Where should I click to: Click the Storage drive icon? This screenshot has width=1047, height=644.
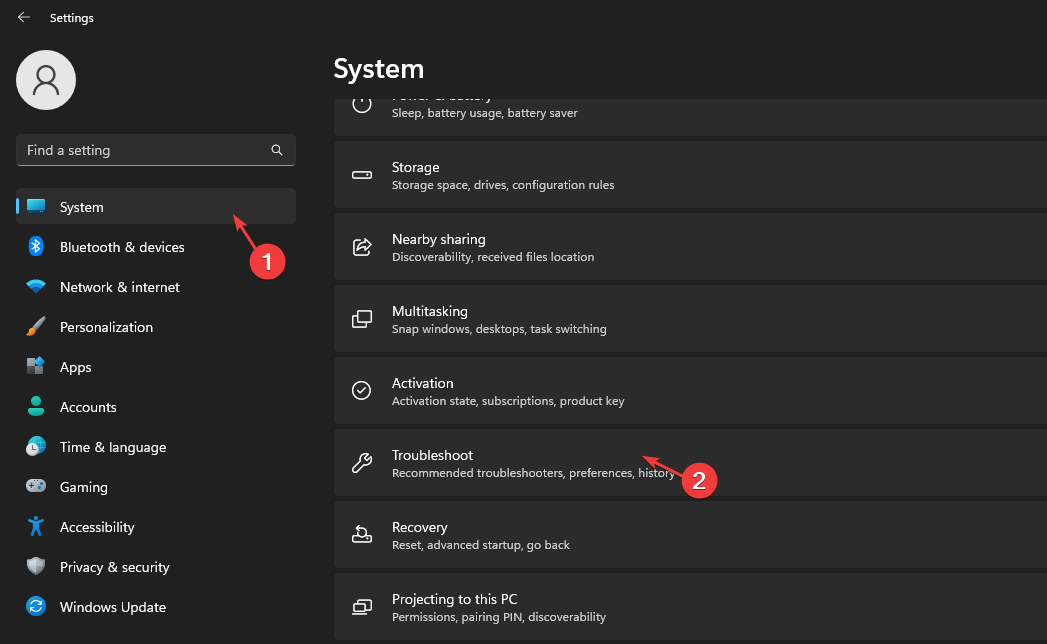coord(362,175)
